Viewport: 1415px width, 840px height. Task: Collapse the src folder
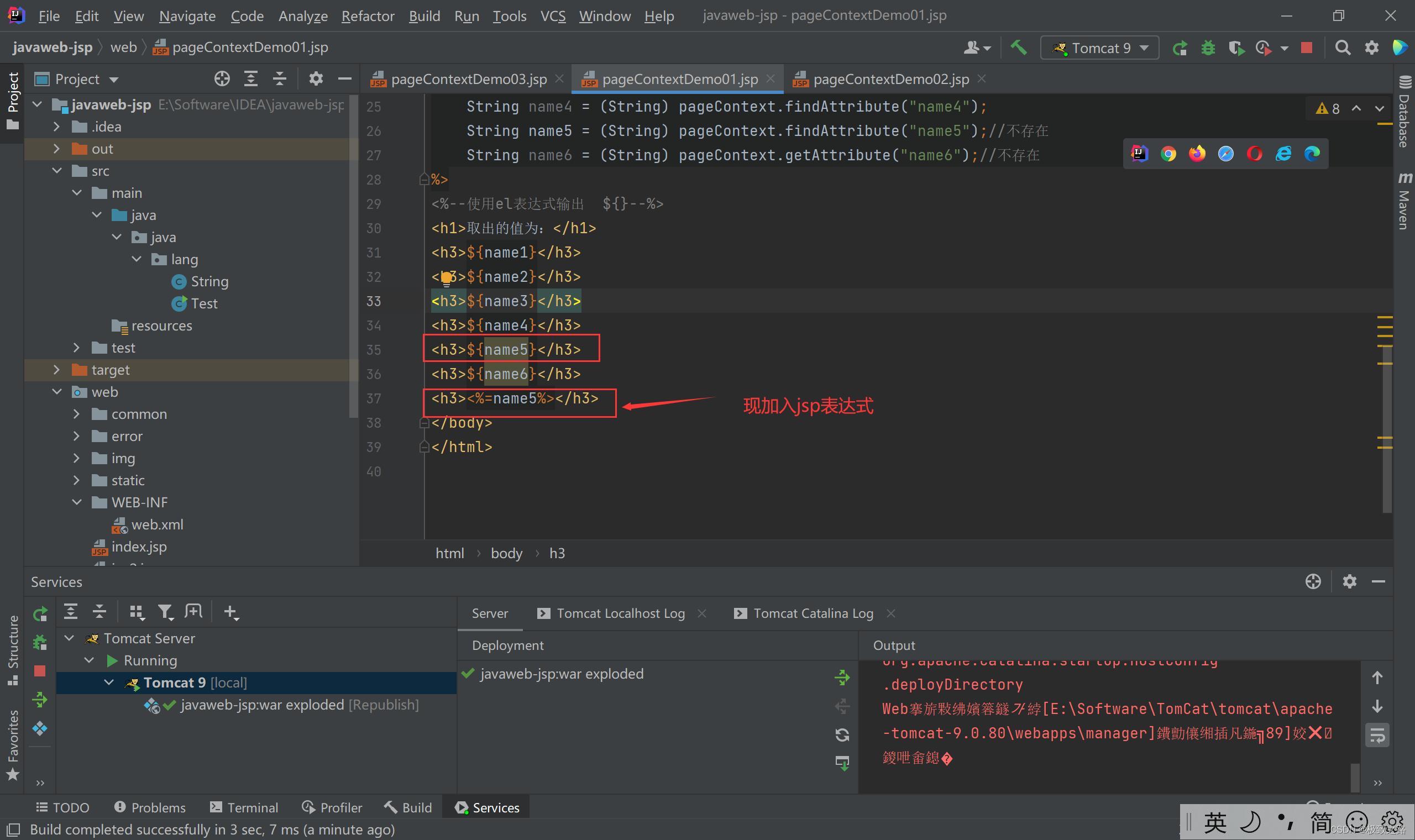[x=56, y=170]
